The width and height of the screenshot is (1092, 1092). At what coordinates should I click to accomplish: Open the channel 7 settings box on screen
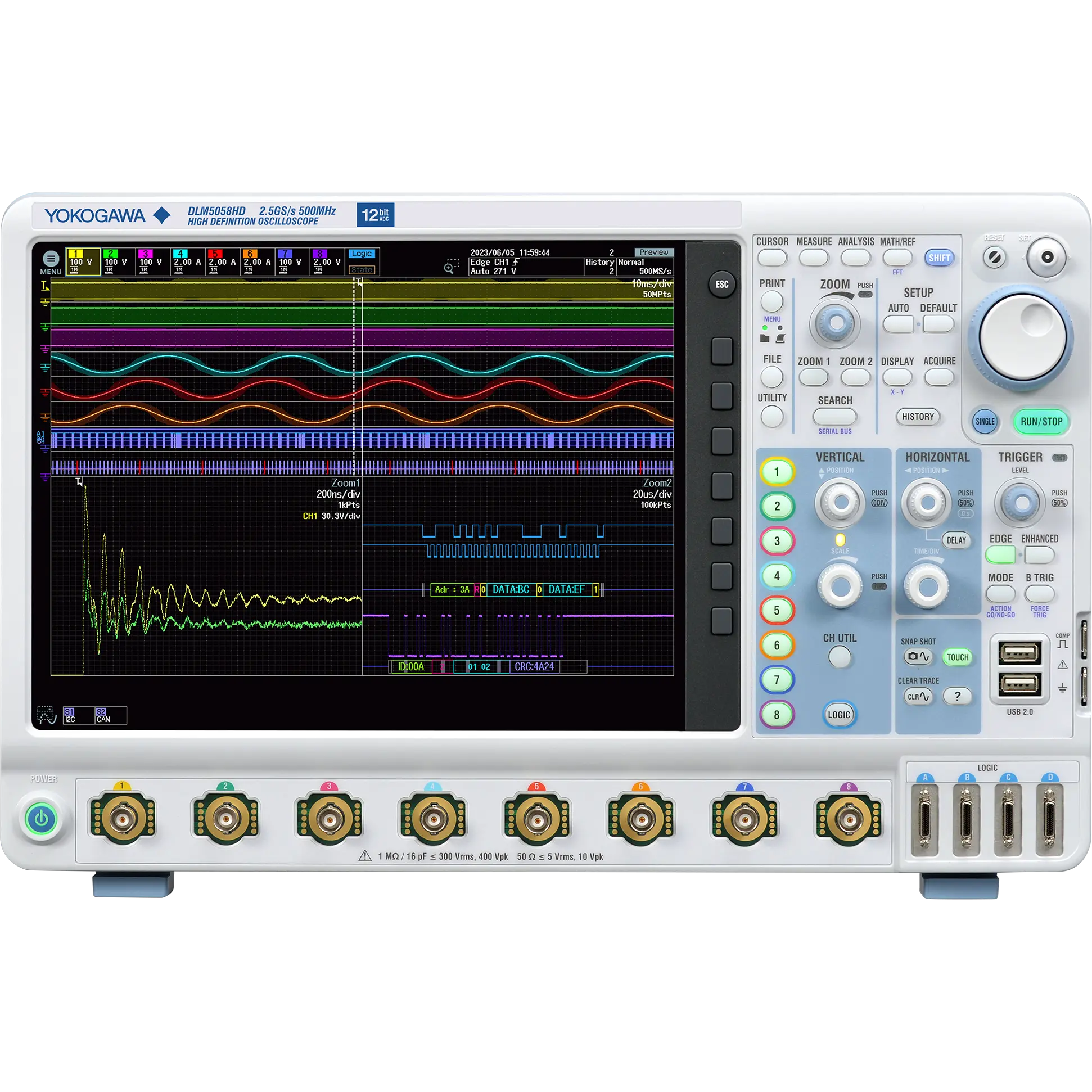(x=292, y=261)
